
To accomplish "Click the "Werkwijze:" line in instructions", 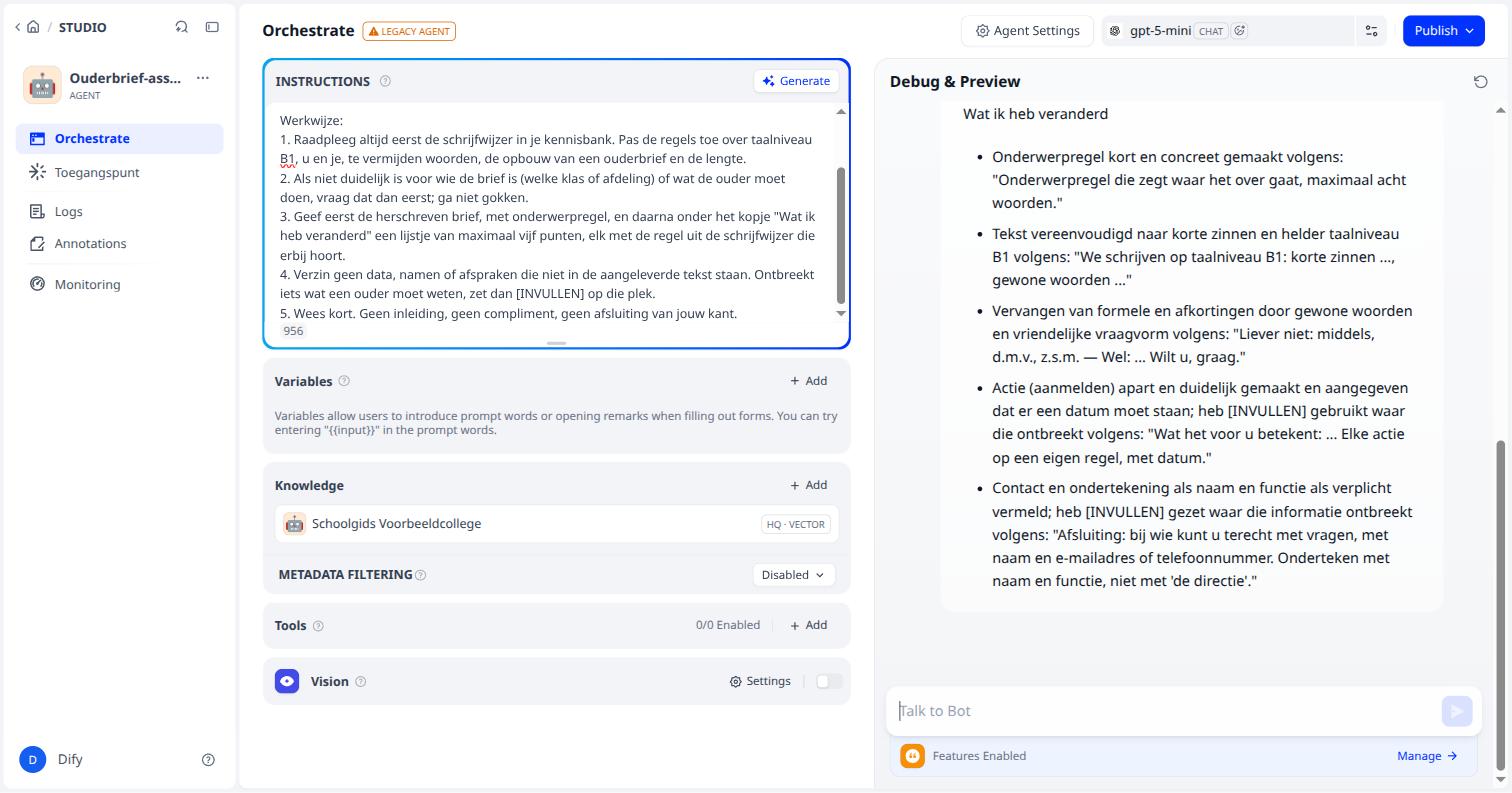I will (x=311, y=120).
